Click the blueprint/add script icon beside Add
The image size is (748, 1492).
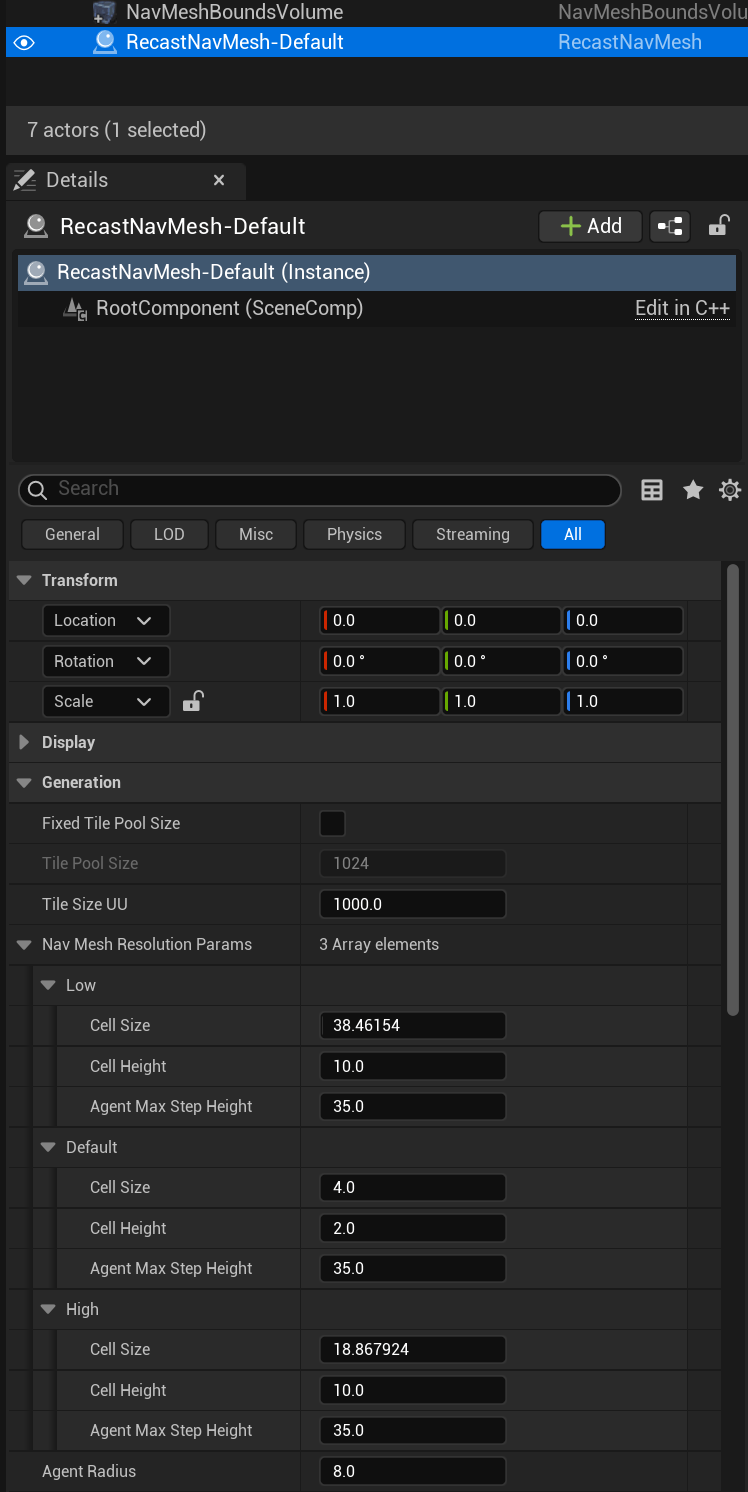point(669,227)
